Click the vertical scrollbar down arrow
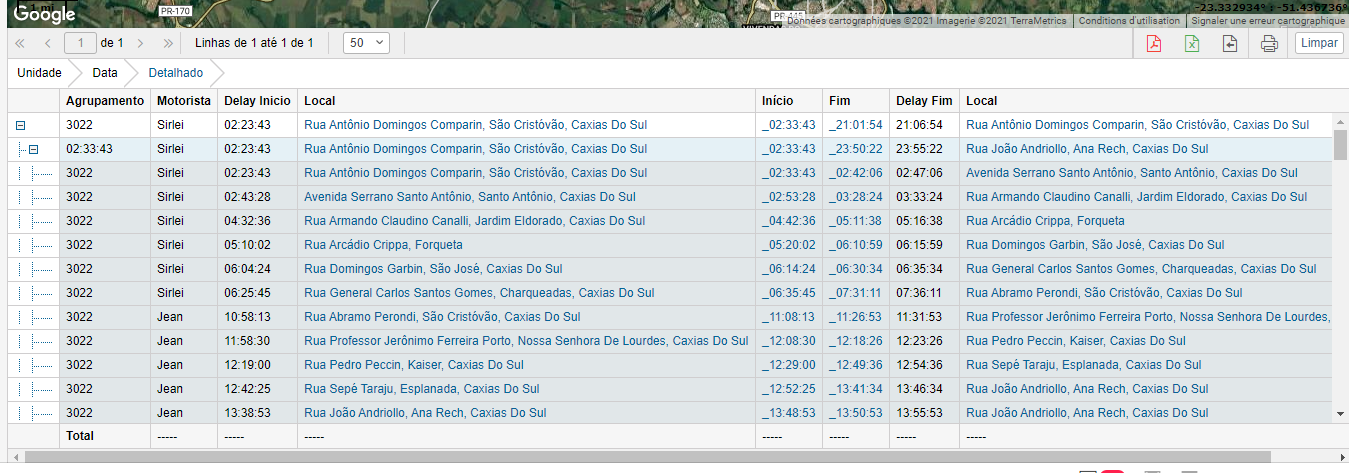1349x473 pixels. click(x=1340, y=413)
